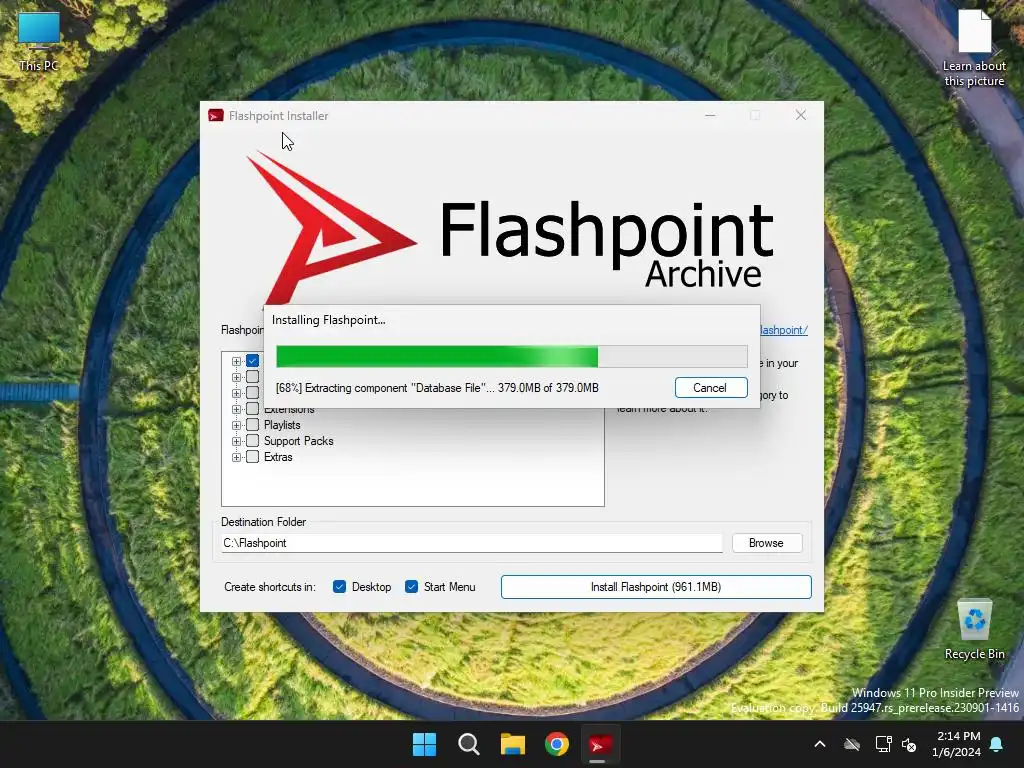This screenshot has height=768, width=1024.
Task: Click the large Flashpoint Archive logo
Action: pos(510,229)
